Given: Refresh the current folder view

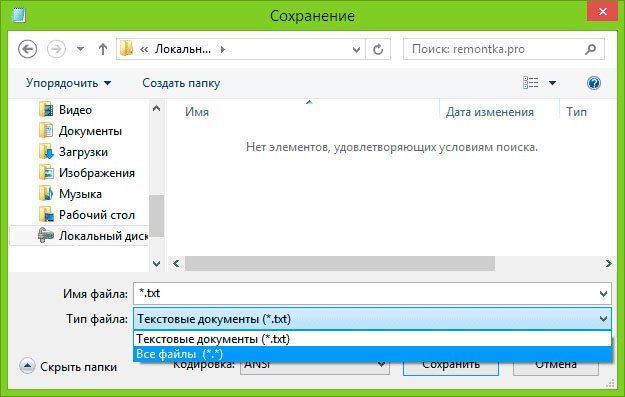Looking at the screenshot, I should (x=378, y=49).
